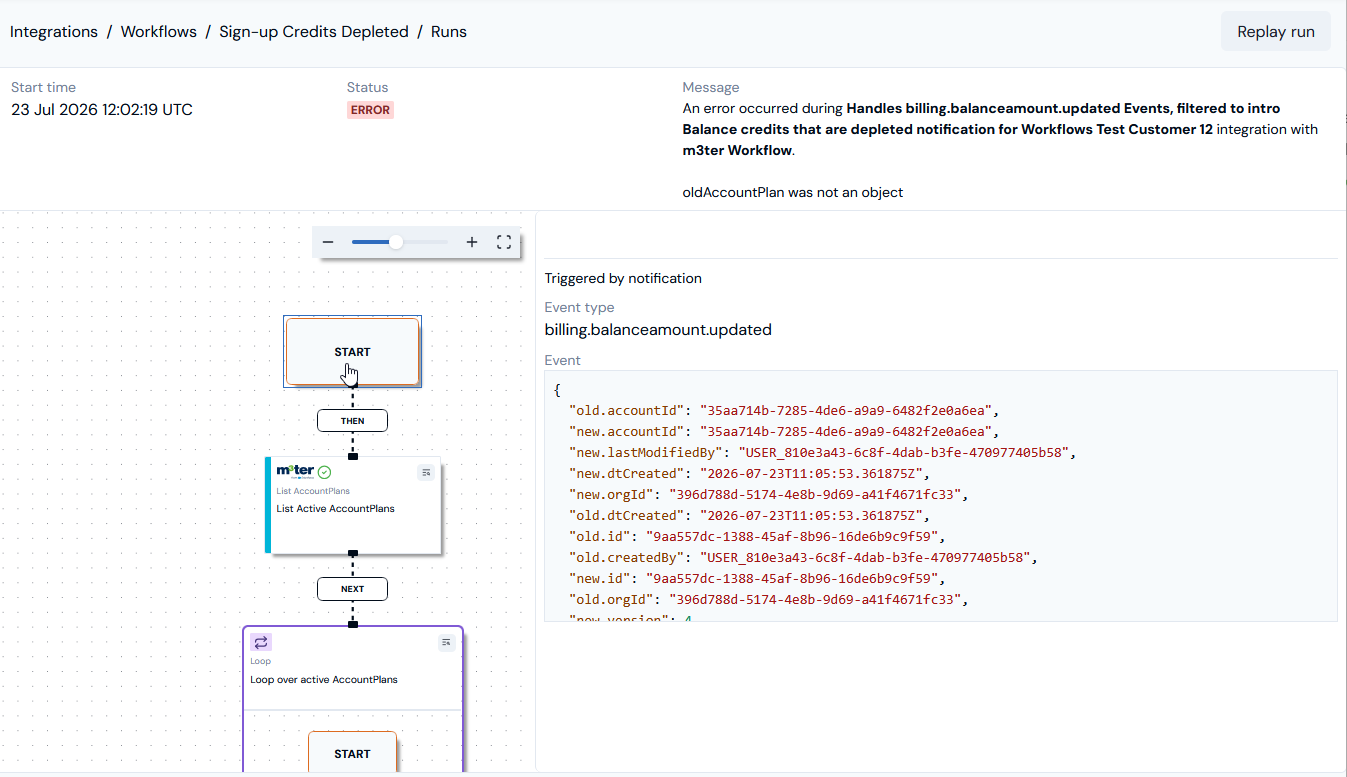Select the List Active AccountPlans node
Screen dimensions: 1347x777
click(353, 505)
